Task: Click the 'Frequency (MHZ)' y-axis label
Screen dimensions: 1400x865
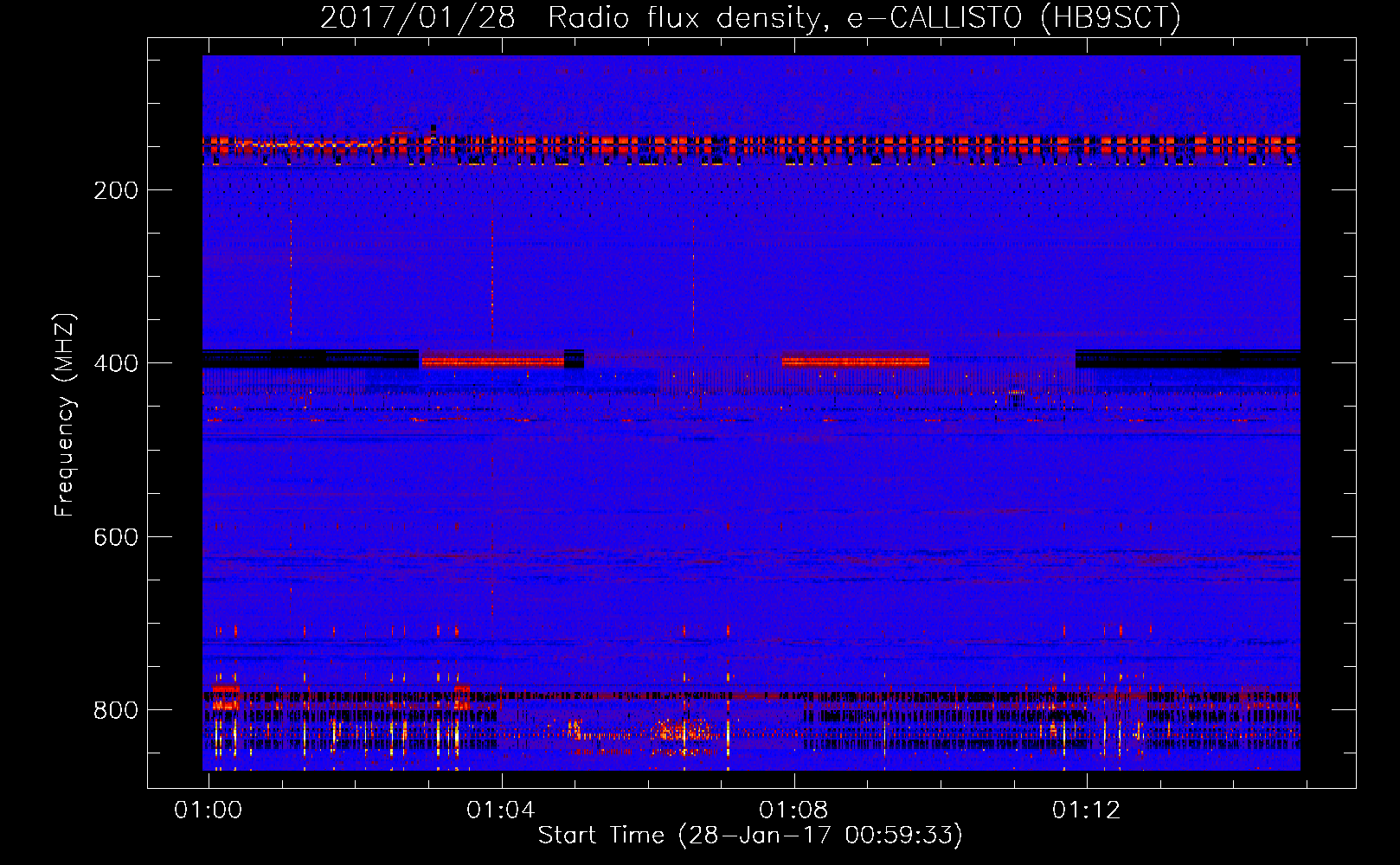Action: point(65,414)
